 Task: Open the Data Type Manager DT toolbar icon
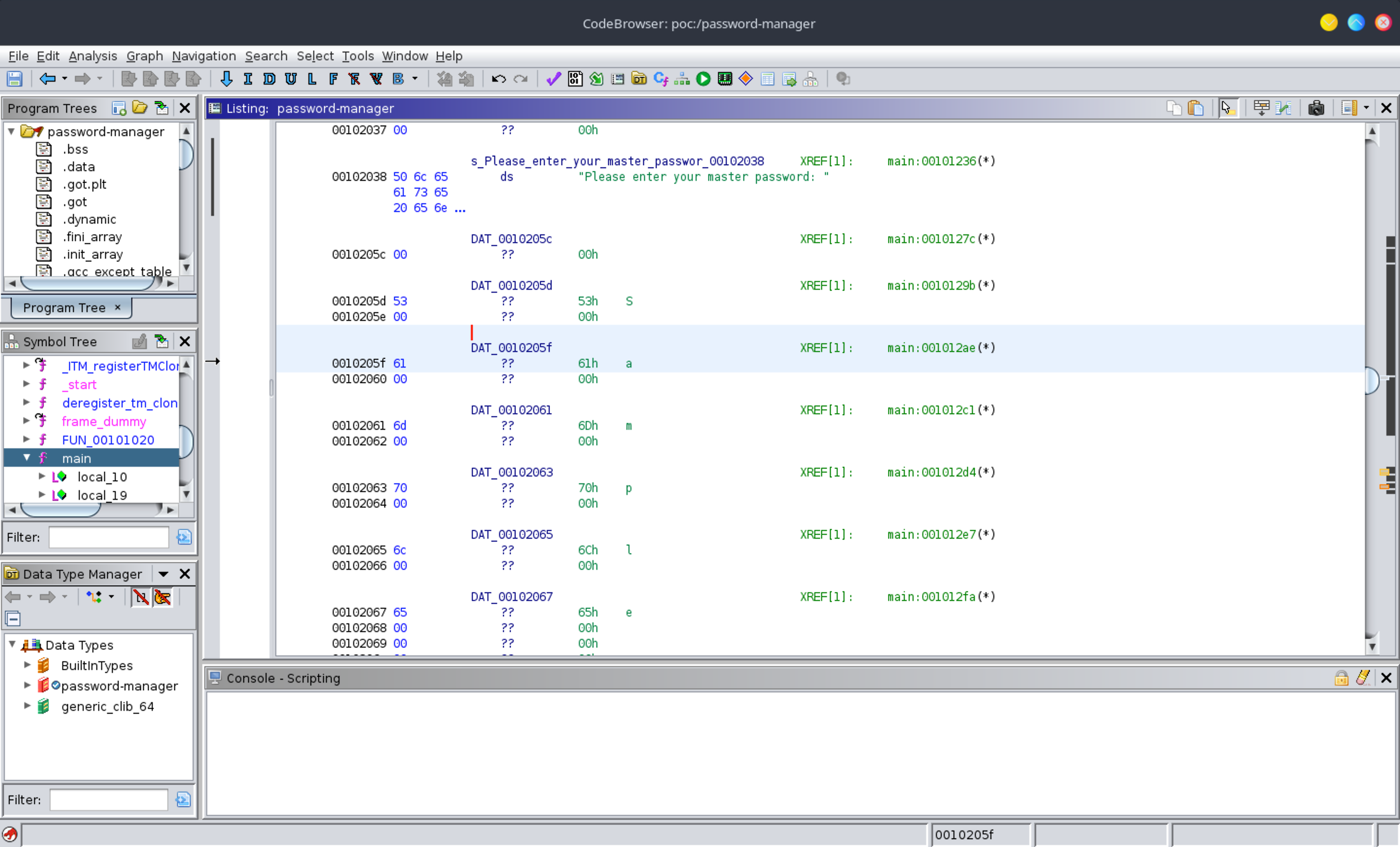click(639, 79)
